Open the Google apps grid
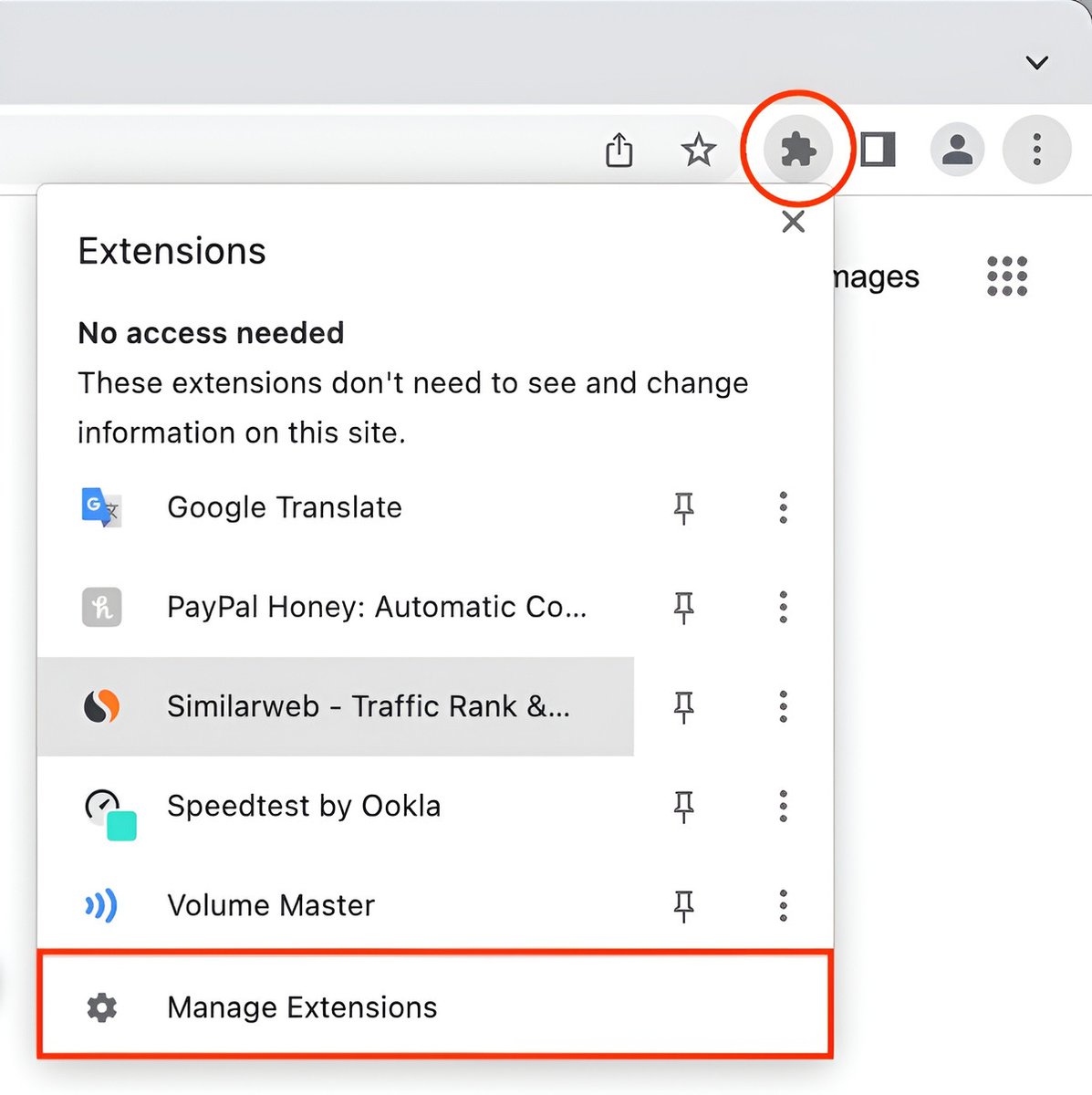Screen dimensions: 1092x1095 pos(1007,276)
